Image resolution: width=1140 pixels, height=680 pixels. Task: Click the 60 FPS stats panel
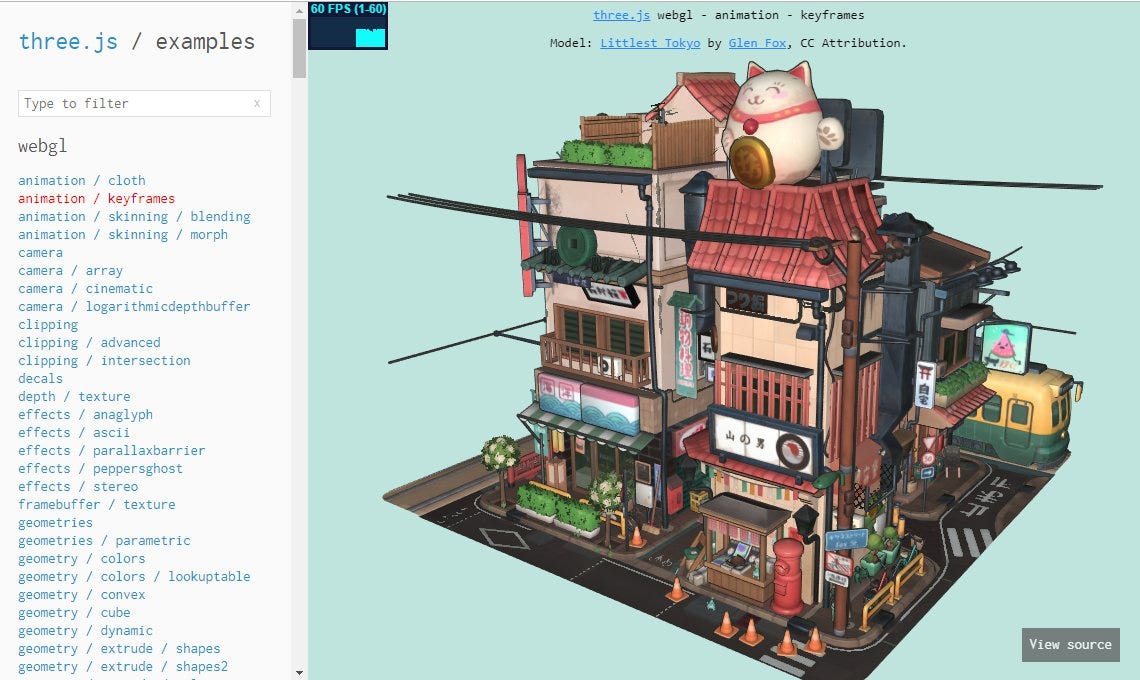click(x=348, y=26)
